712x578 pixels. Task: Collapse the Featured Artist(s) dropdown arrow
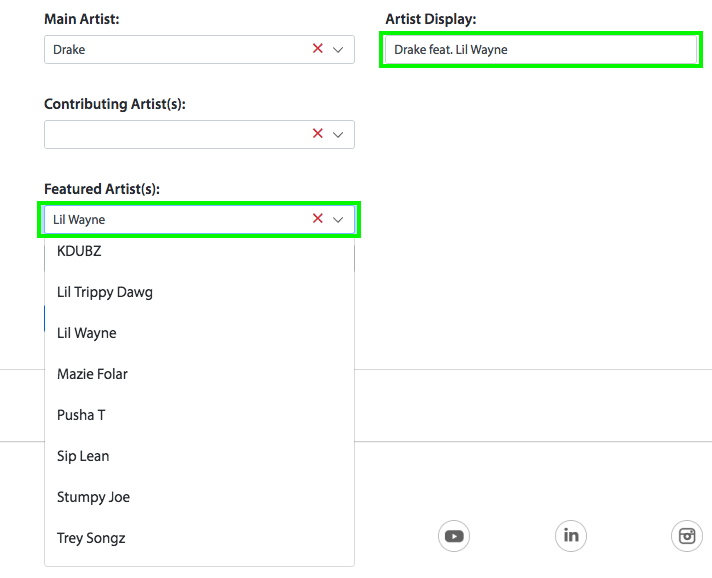pyautogui.click(x=338, y=220)
